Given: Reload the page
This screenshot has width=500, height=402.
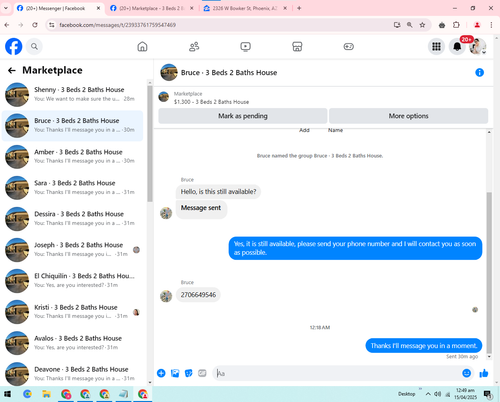Looking at the screenshot, I should (35, 25).
